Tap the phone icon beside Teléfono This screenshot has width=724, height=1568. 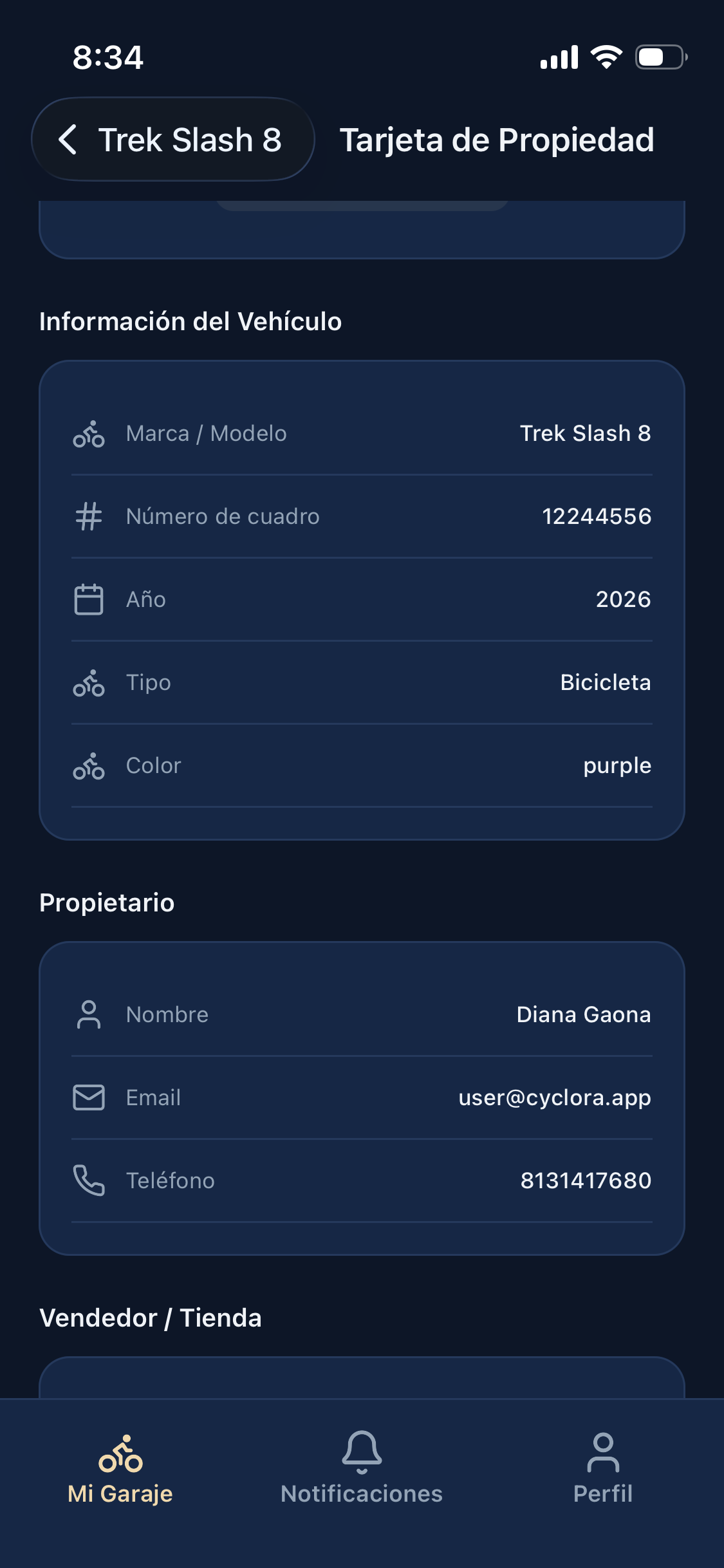(89, 1181)
